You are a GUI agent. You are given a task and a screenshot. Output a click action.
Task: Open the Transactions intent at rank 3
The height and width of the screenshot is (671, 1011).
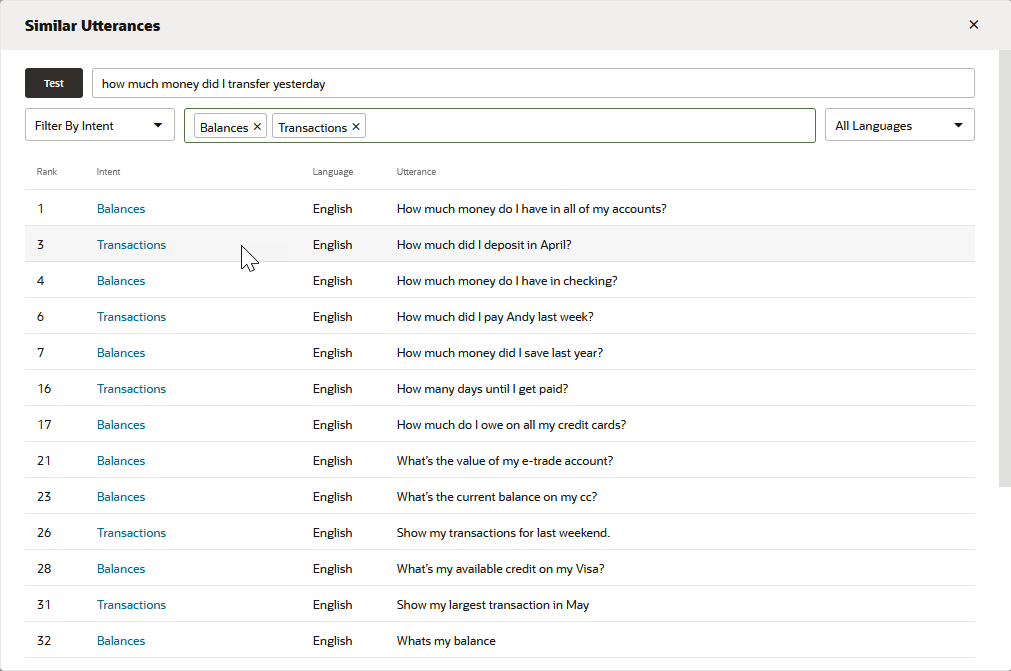click(x=131, y=244)
